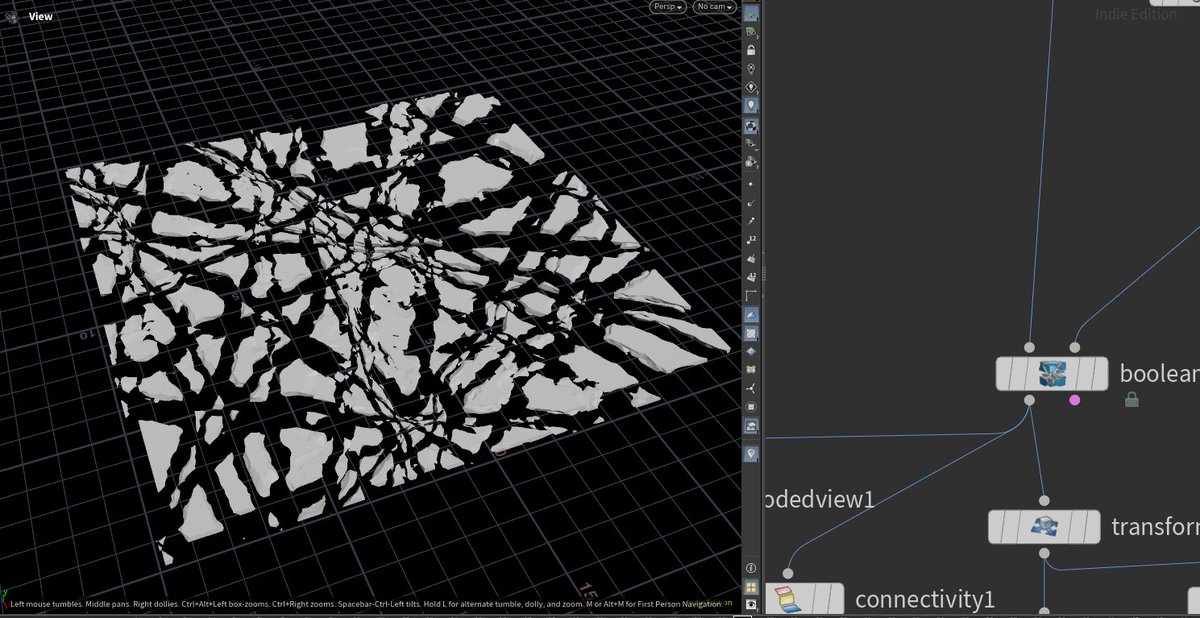Toggle display point trails icon

(x=751, y=220)
